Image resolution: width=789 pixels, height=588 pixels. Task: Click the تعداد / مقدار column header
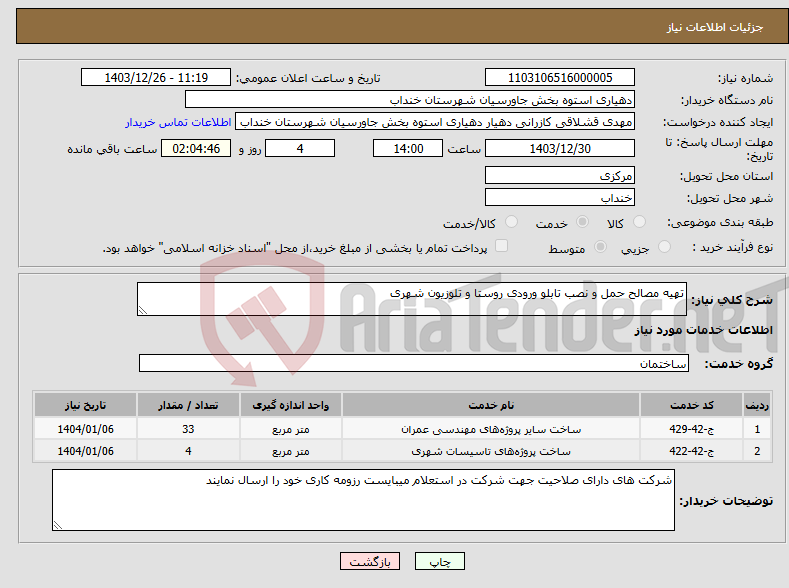(188, 405)
